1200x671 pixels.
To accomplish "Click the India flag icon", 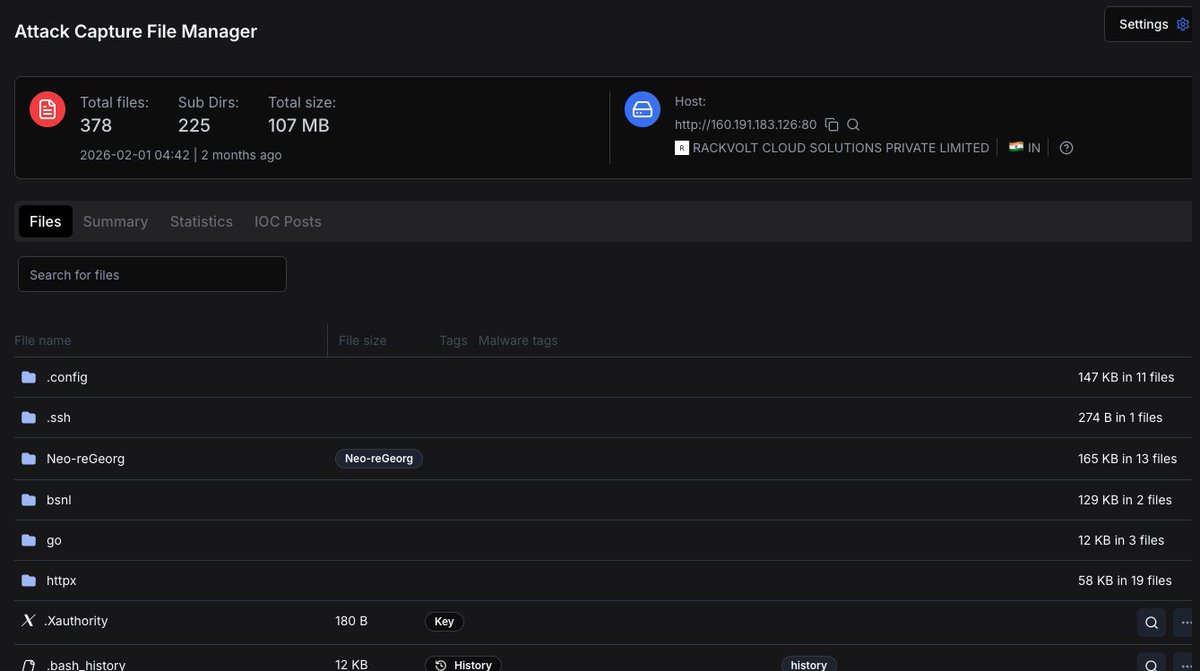I will (1016, 147).
